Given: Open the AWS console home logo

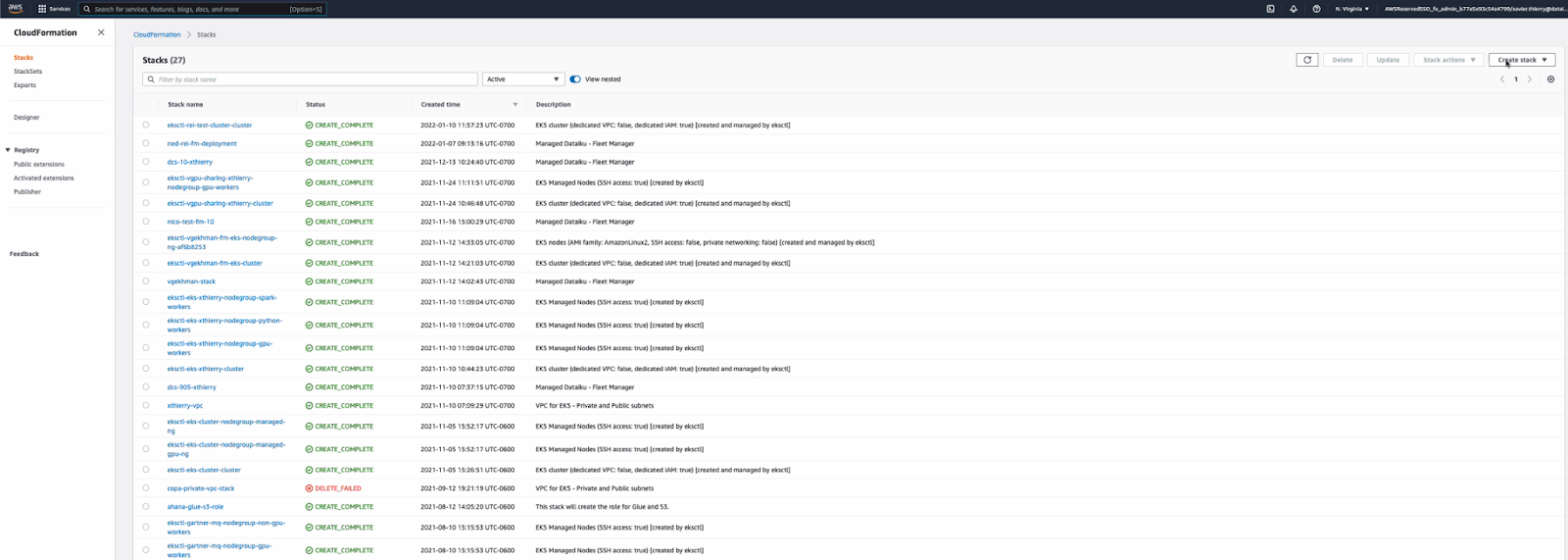Looking at the screenshot, I should [16, 9].
